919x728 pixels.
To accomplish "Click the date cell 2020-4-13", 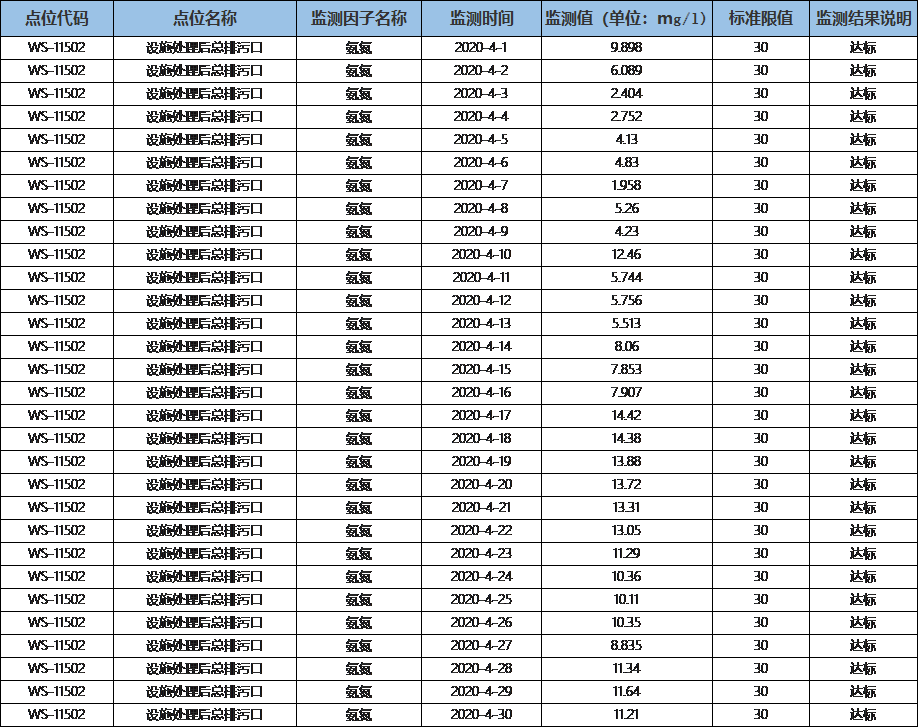I will (481, 323).
